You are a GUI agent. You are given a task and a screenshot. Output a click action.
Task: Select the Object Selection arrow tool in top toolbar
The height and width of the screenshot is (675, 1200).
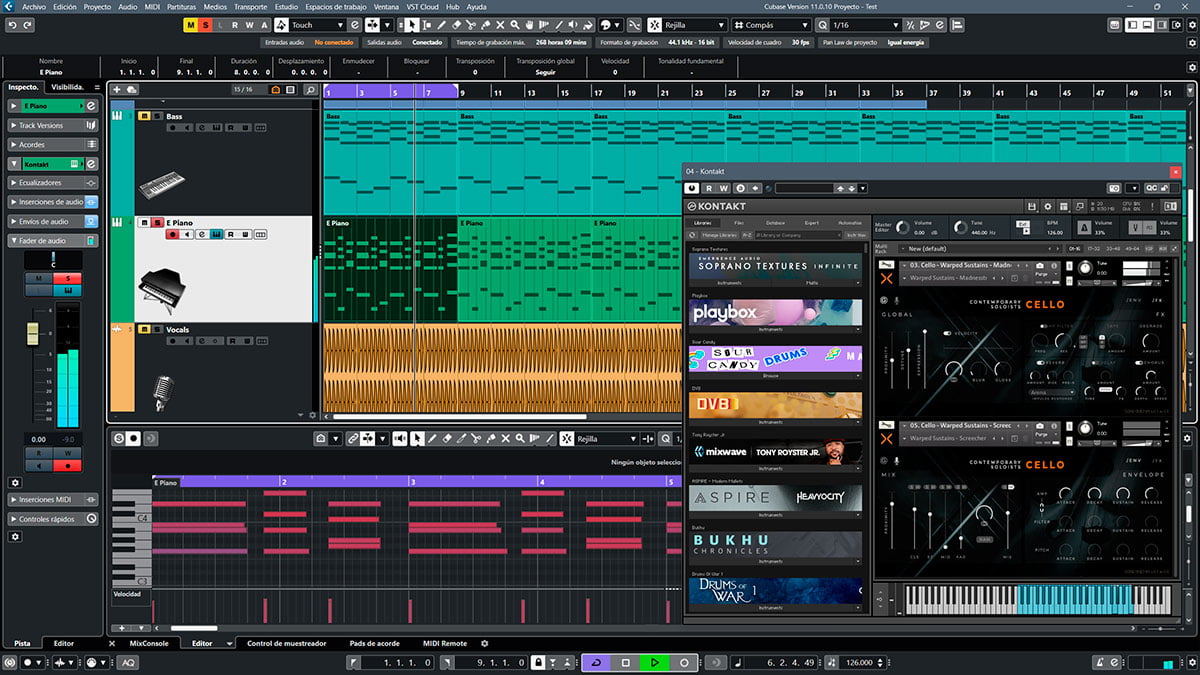point(412,24)
